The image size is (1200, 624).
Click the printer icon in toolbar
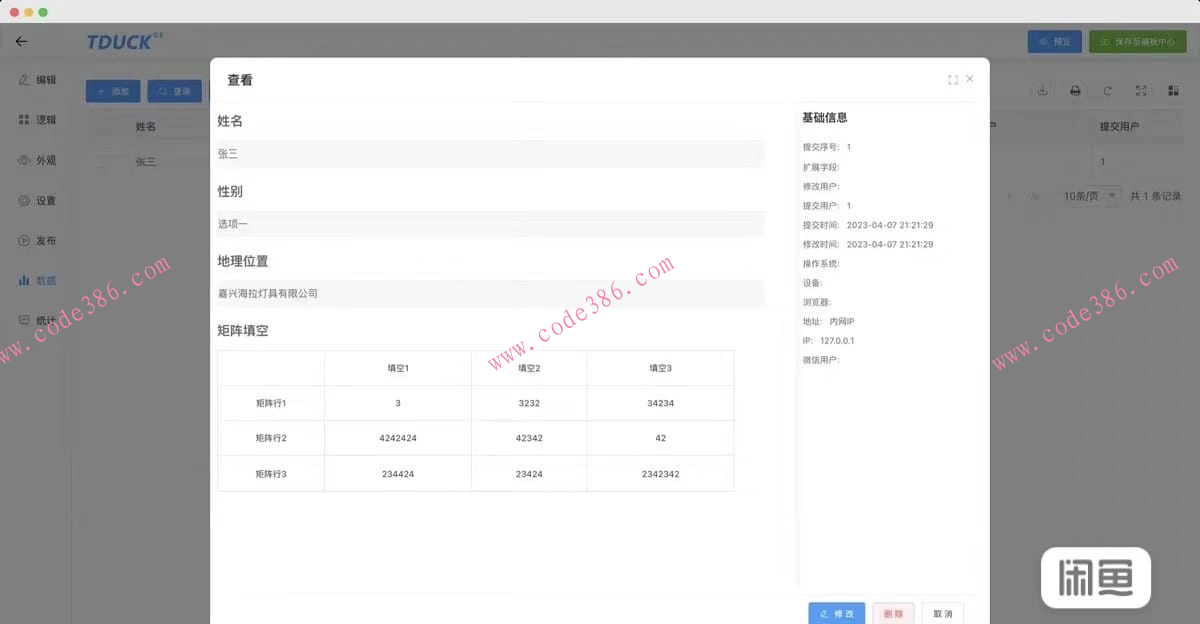point(1075,91)
